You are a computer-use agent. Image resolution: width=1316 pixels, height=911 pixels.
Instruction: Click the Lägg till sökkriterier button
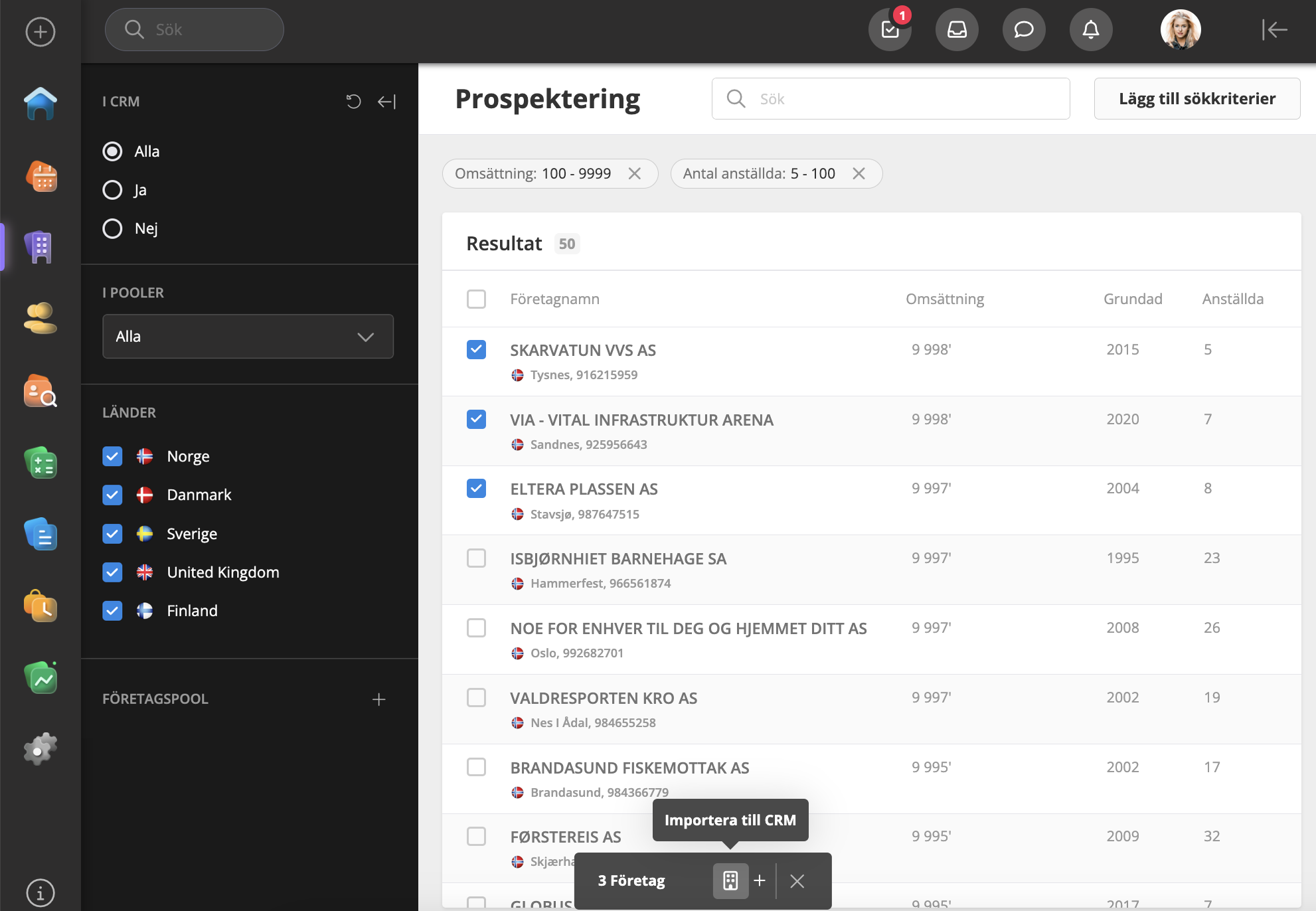pos(1196,99)
